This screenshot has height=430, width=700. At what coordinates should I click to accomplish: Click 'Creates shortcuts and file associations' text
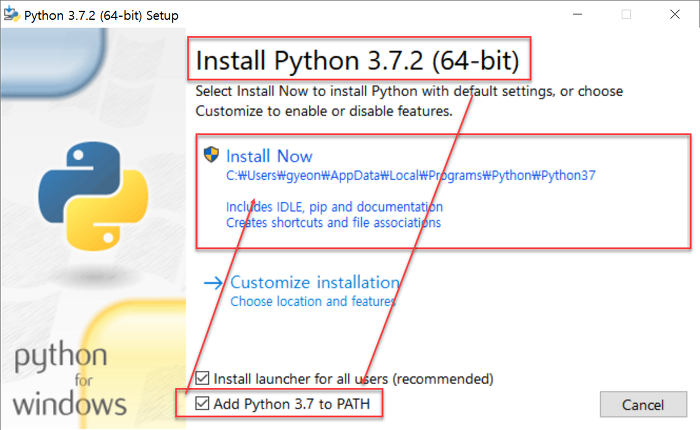[x=333, y=222]
